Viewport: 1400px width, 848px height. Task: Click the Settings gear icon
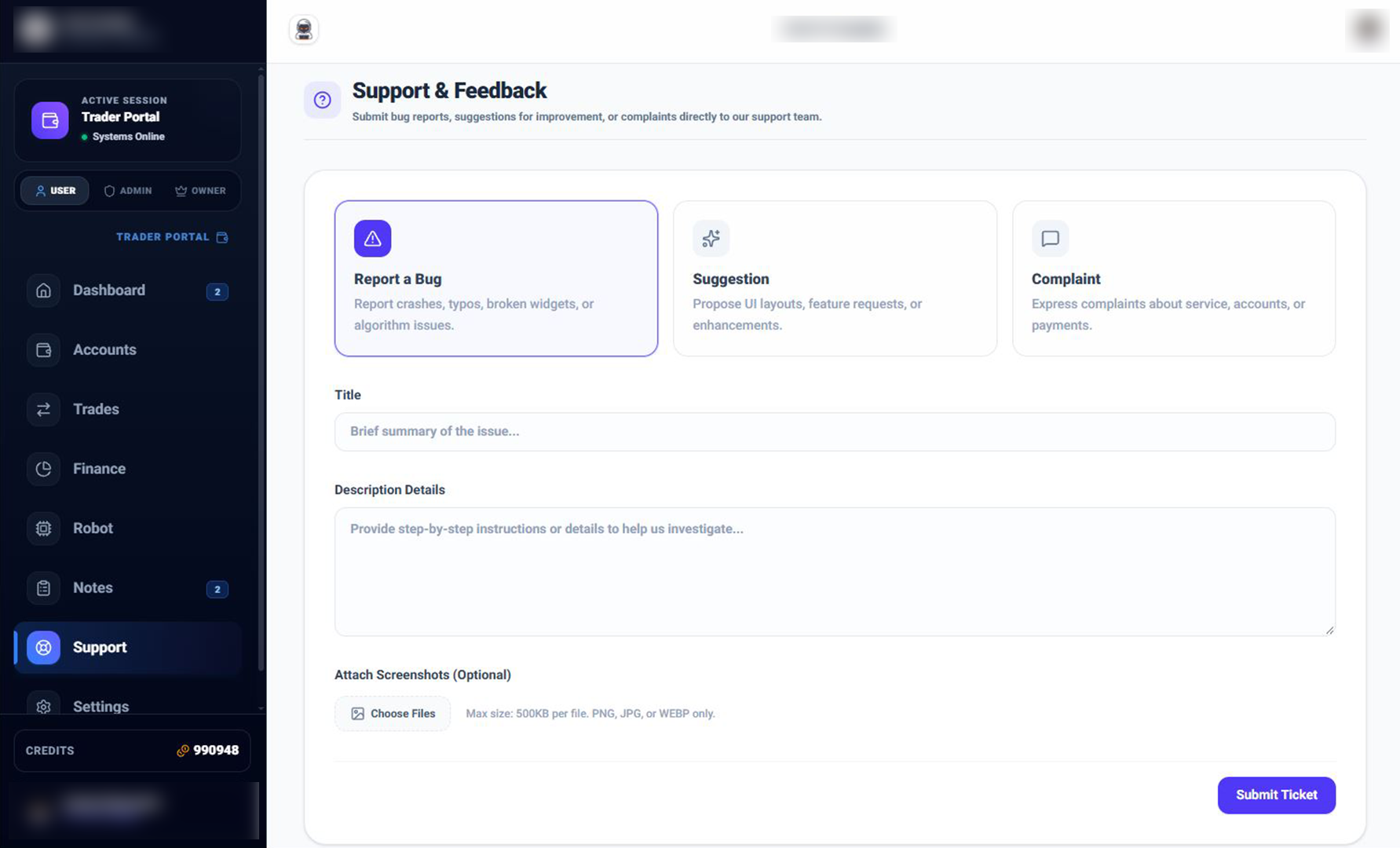(x=43, y=706)
